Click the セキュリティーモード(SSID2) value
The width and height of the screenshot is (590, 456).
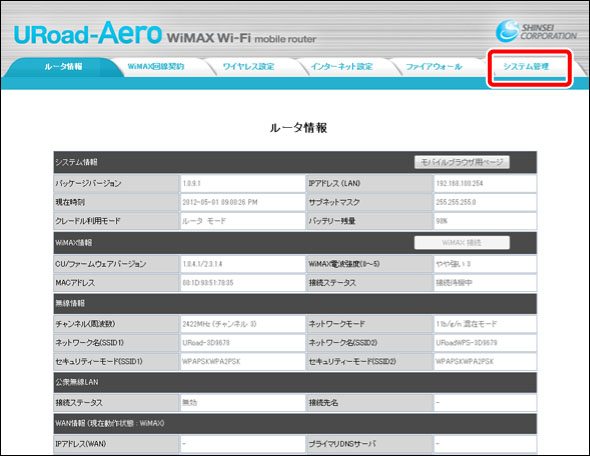(x=465, y=362)
